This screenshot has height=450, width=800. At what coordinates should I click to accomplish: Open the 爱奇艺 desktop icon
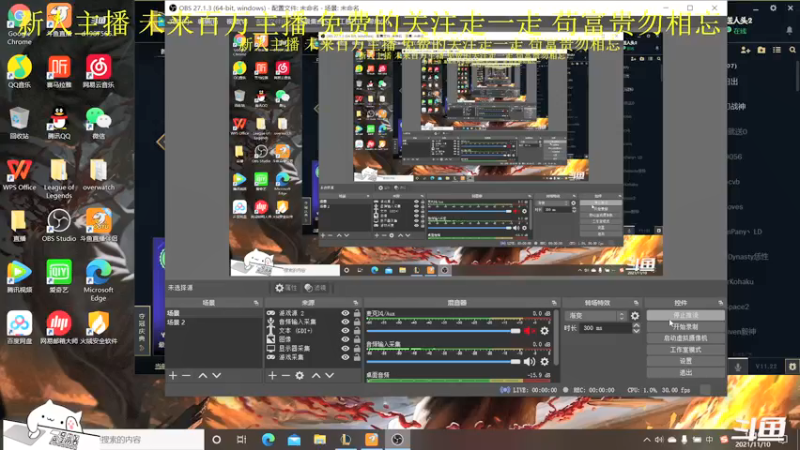coord(59,276)
